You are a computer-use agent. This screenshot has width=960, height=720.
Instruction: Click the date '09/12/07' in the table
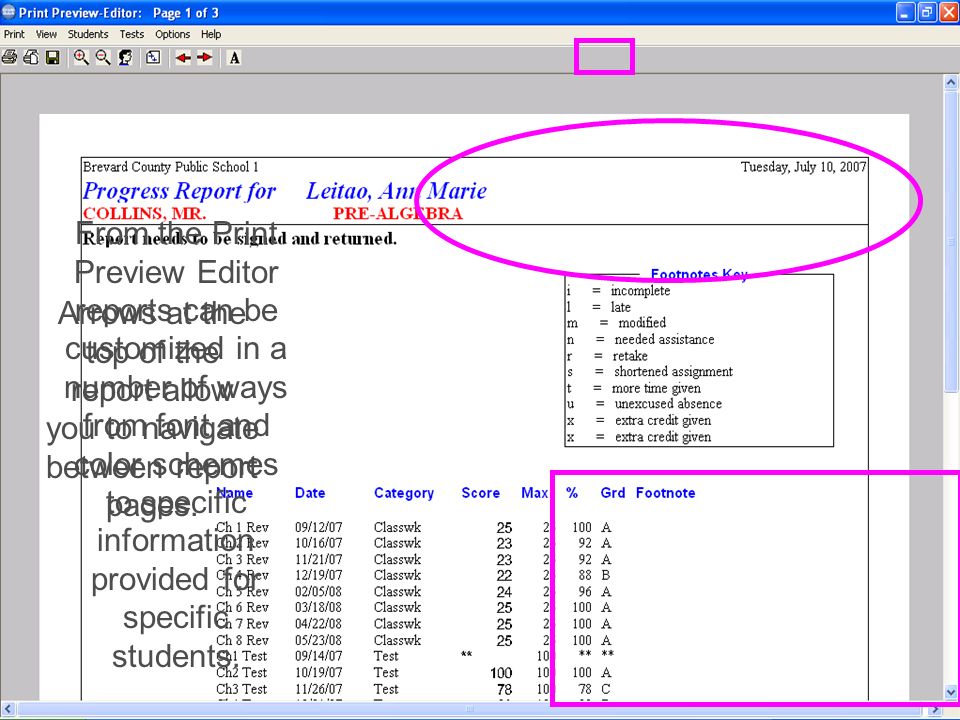[318, 527]
